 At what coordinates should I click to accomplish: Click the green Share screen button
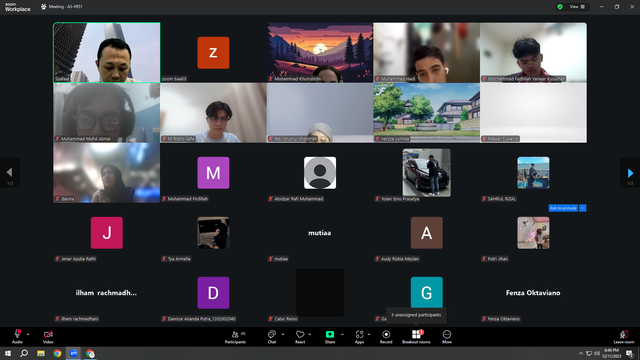330,334
